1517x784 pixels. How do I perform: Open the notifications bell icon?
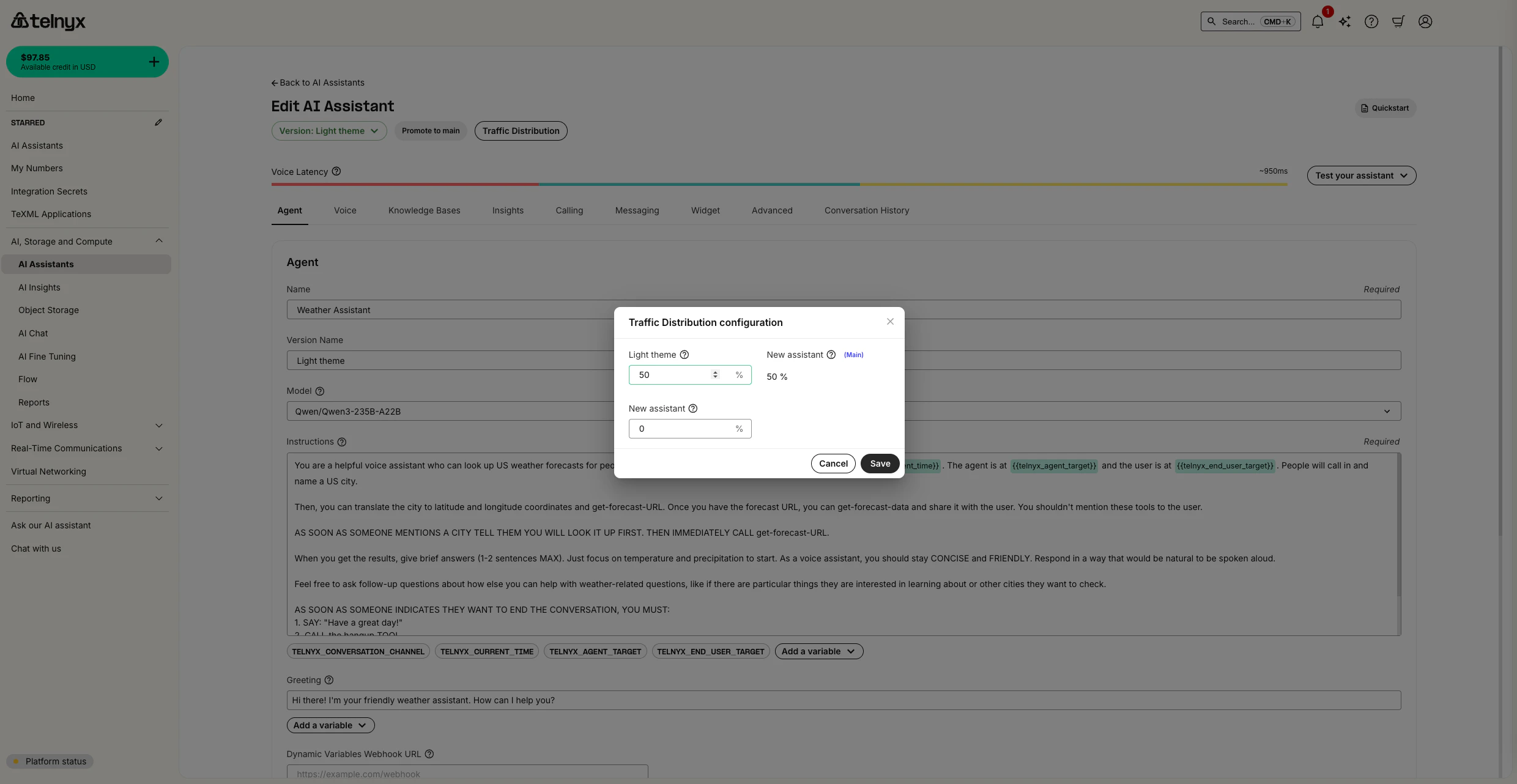pos(1318,22)
